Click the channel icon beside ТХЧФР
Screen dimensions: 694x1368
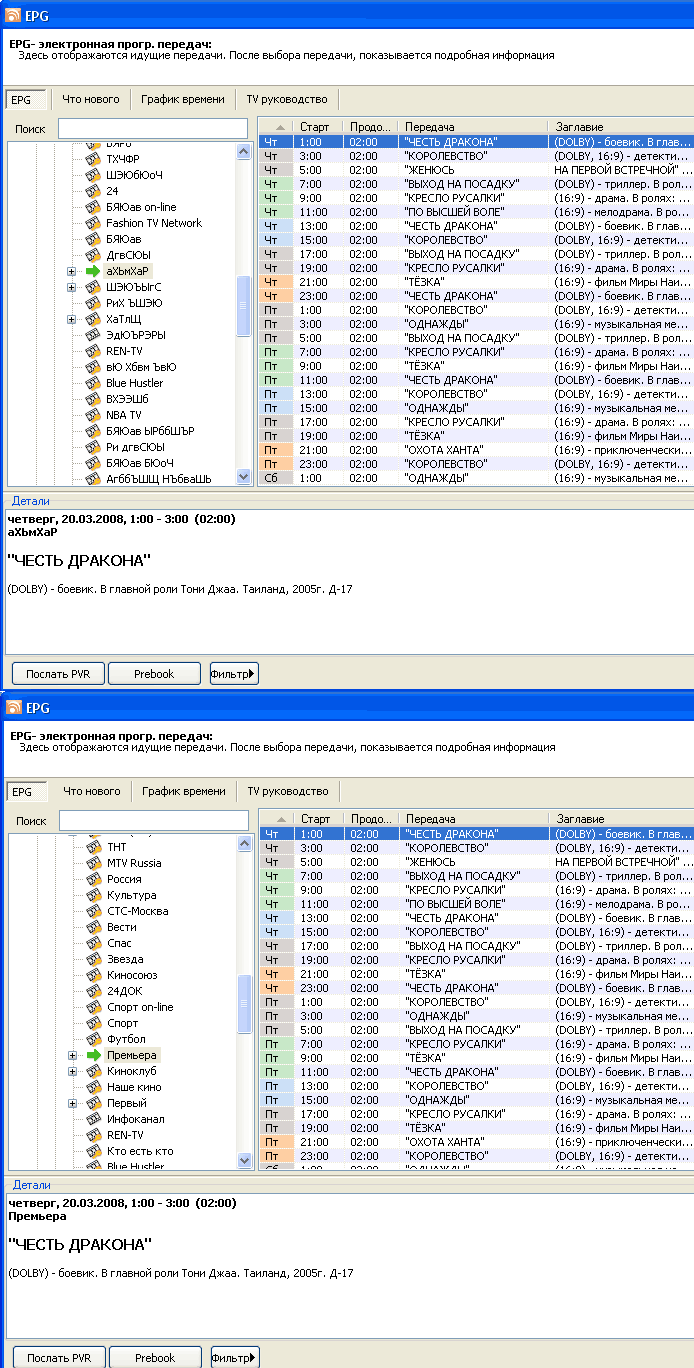pyautogui.click(x=93, y=159)
